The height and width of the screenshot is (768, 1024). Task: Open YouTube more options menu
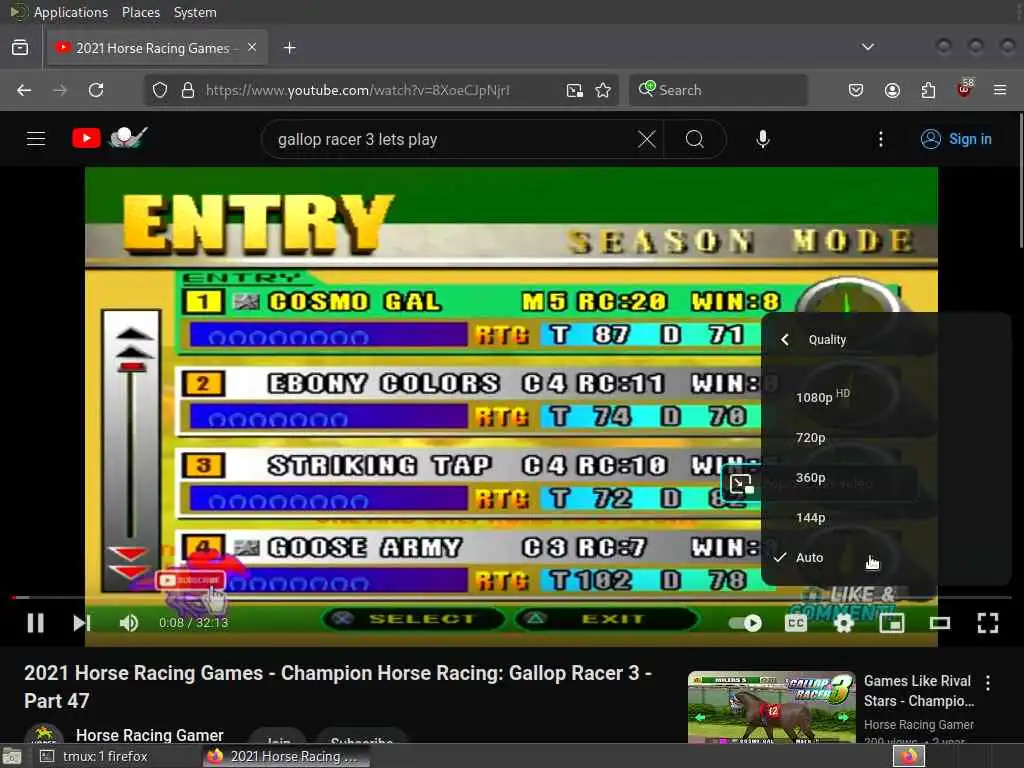pyautogui.click(x=880, y=138)
